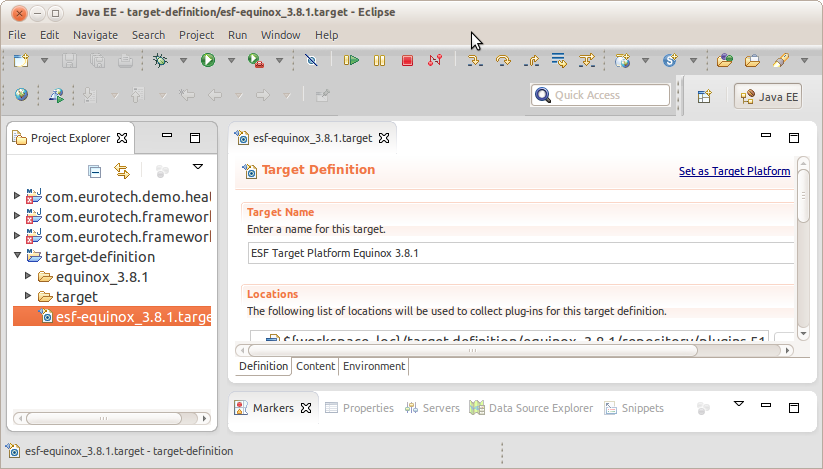Switch to the Content tab

(315, 366)
